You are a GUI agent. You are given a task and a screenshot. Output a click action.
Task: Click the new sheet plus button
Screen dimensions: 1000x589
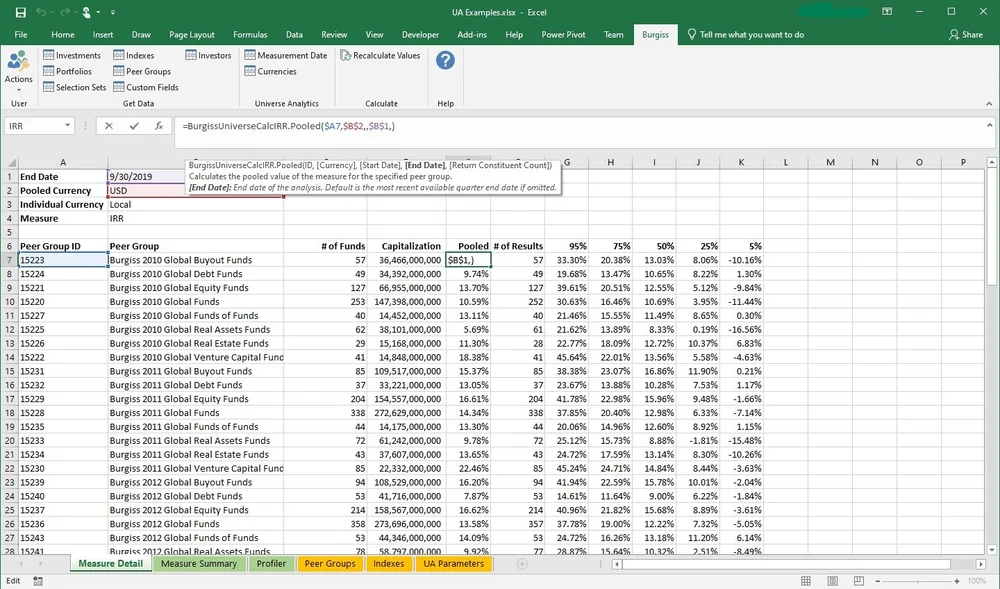522,564
